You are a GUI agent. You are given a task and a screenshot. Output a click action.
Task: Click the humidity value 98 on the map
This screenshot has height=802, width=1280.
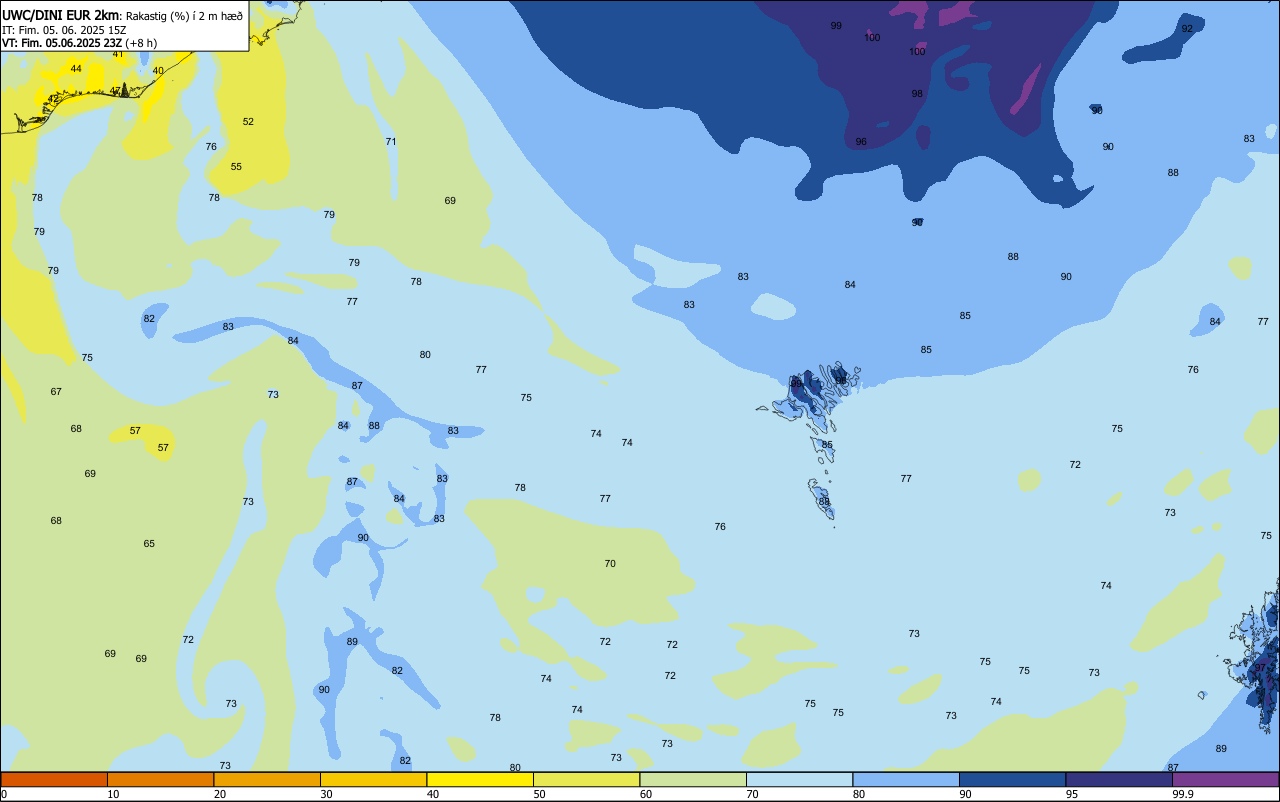point(917,94)
